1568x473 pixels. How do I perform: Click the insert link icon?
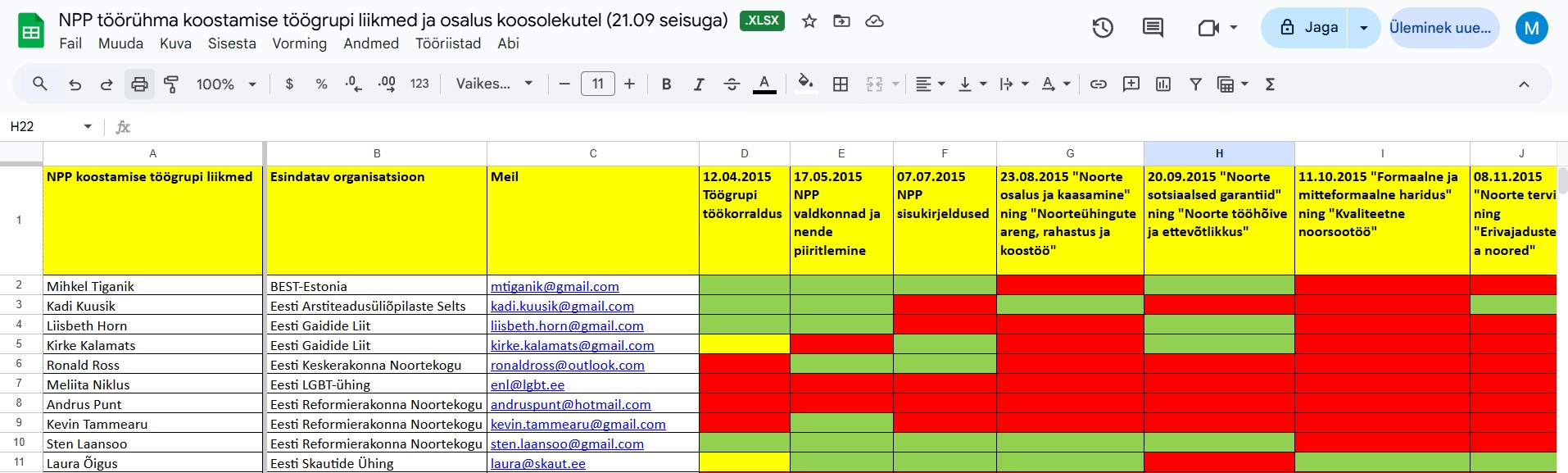[x=1099, y=84]
